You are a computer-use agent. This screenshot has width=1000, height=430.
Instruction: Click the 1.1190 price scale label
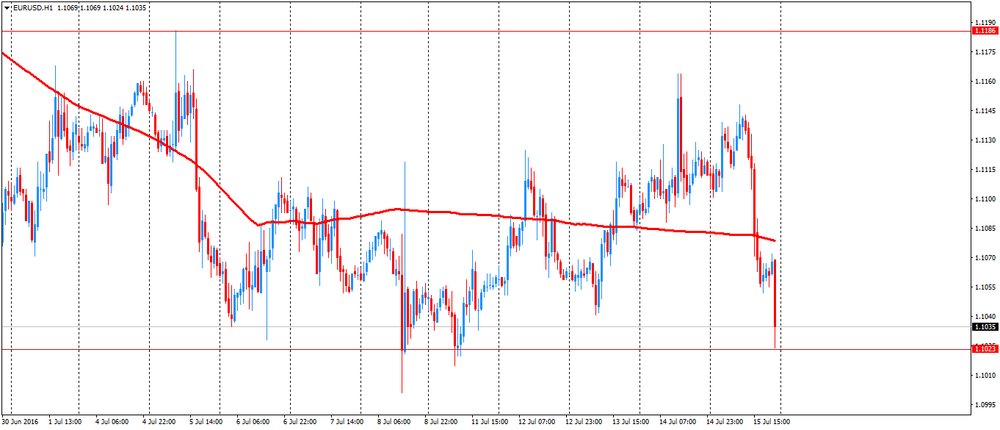[x=985, y=21]
